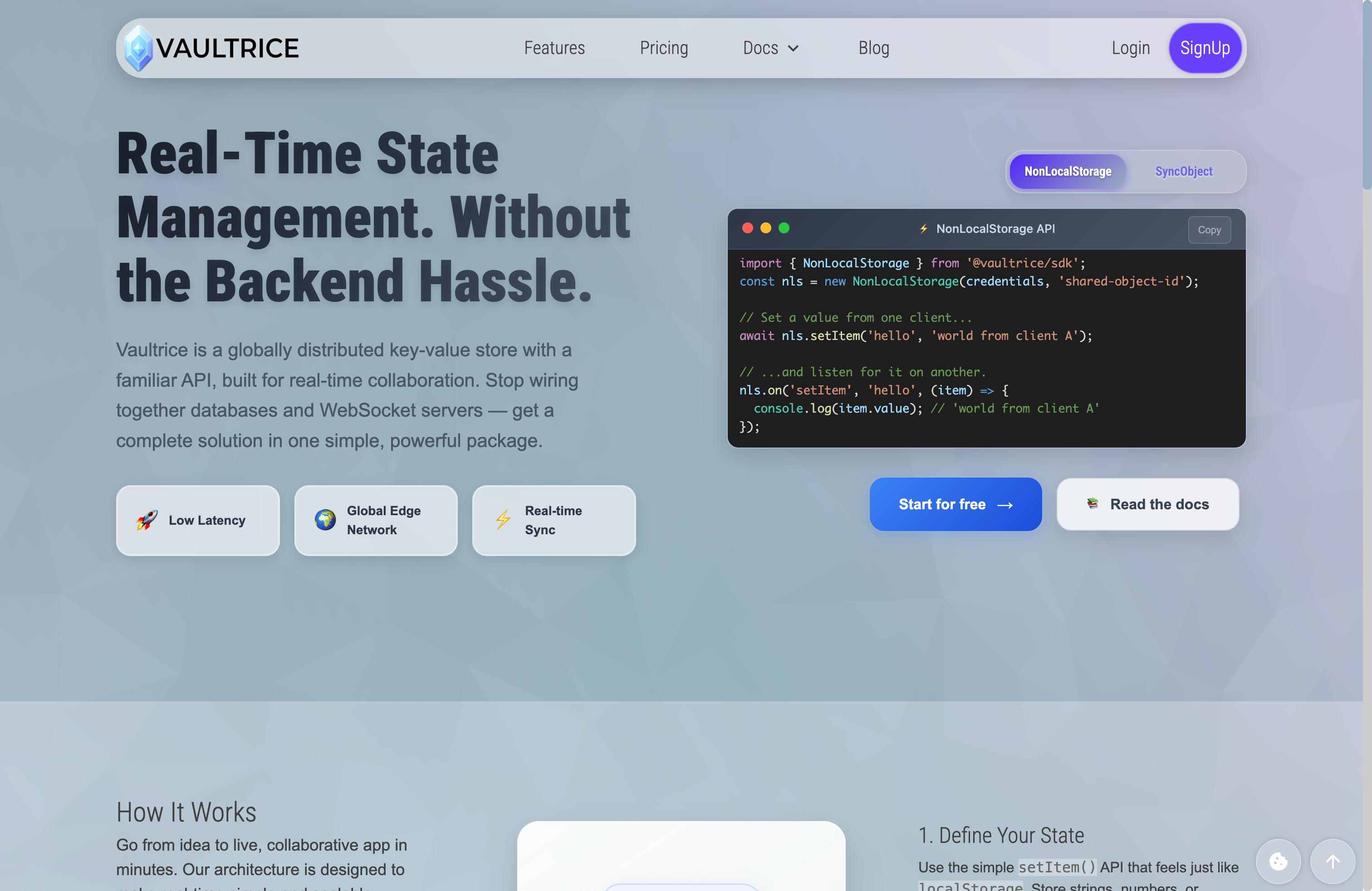This screenshot has width=1372, height=891.
Task: Click the rocket icon on Low Latency
Action: (147, 520)
